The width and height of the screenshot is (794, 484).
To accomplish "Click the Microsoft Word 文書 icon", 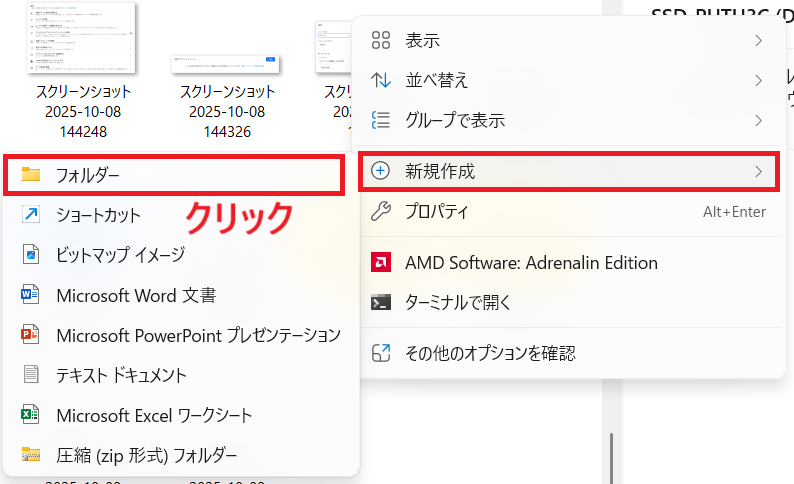I will [31, 295].
